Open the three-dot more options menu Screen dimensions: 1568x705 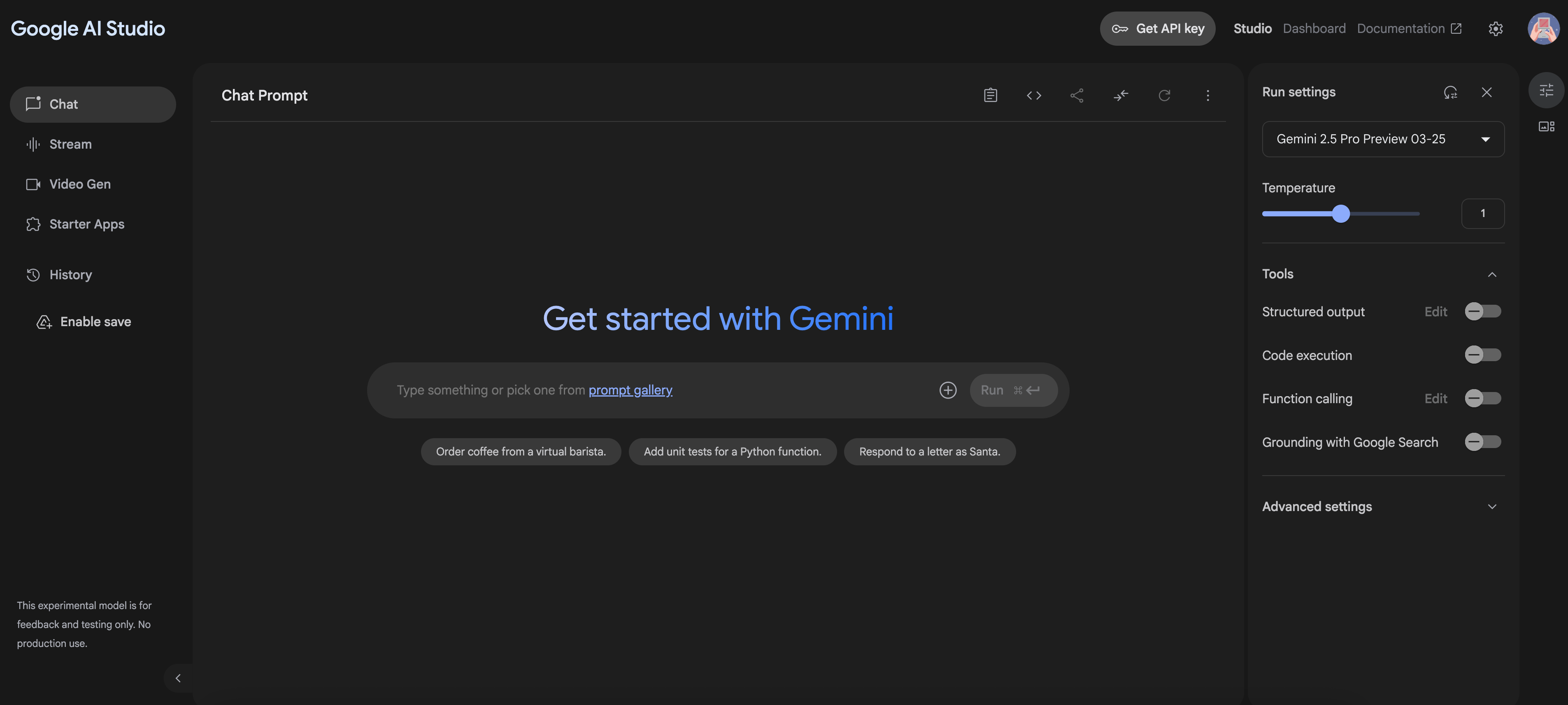1207,96
